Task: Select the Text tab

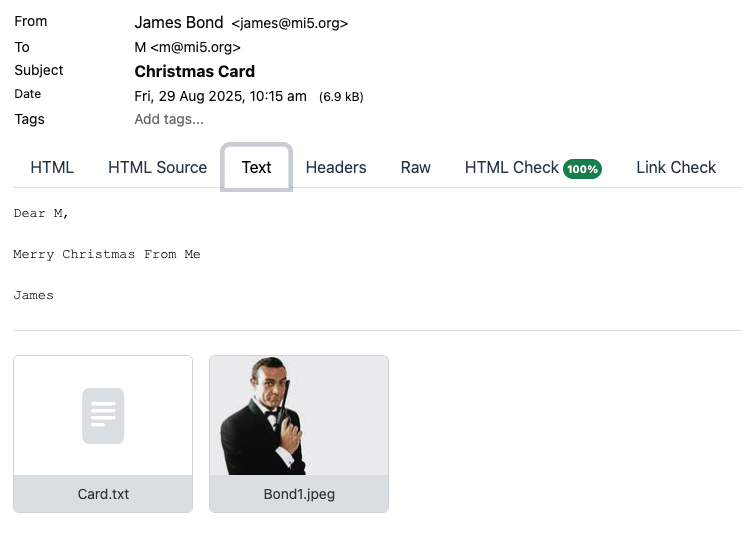Action: (x=256, y=167)
